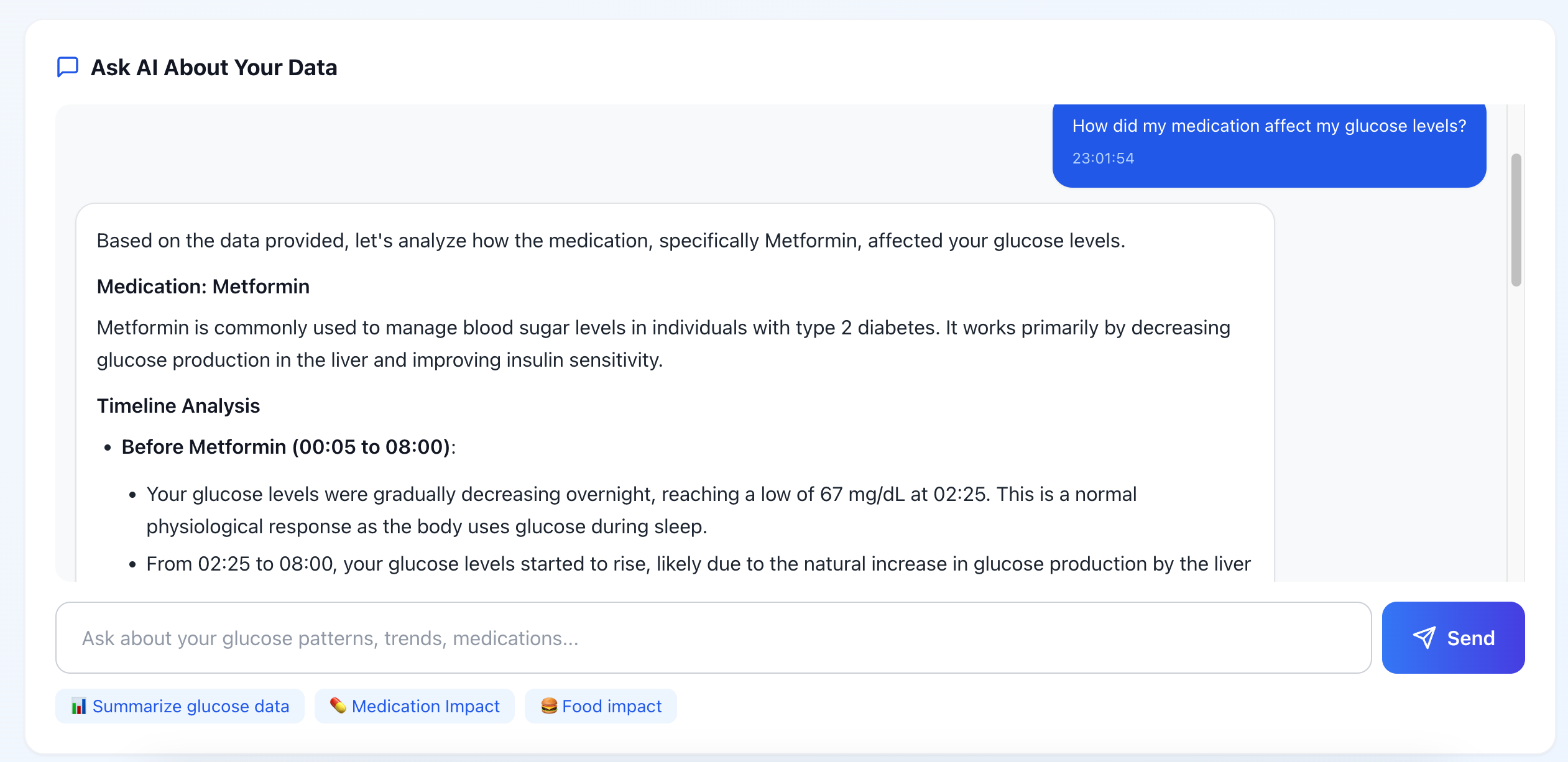Select the "Medication Impact" quick prompt text
Screen dimensions: 1568x762
tap(426, 706)
